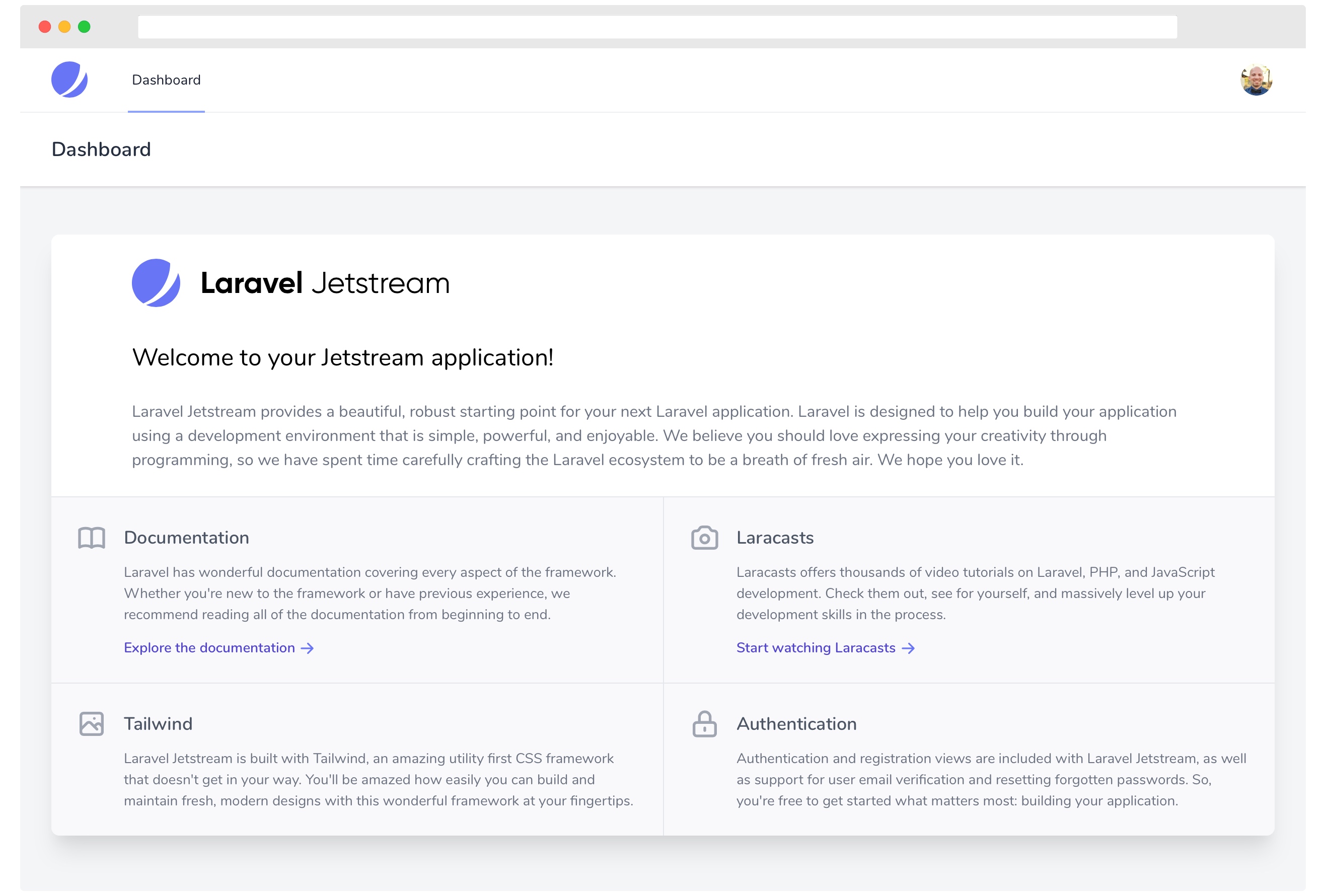
Task: Click the Tailwind image icon
Action: pos(91,724)
